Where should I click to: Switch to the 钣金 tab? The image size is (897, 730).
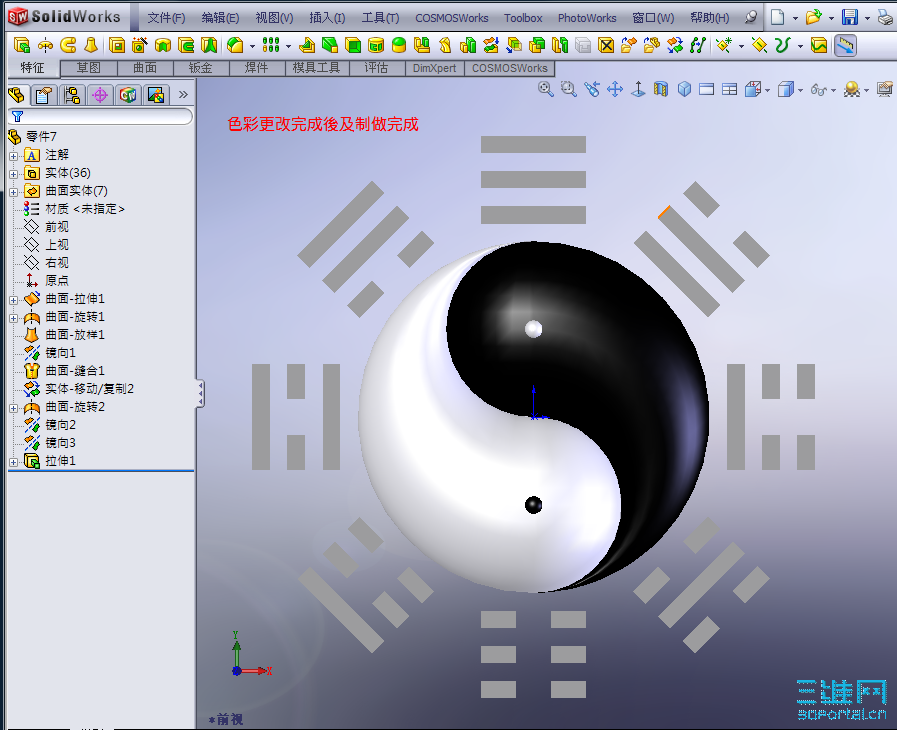[201, 68]
